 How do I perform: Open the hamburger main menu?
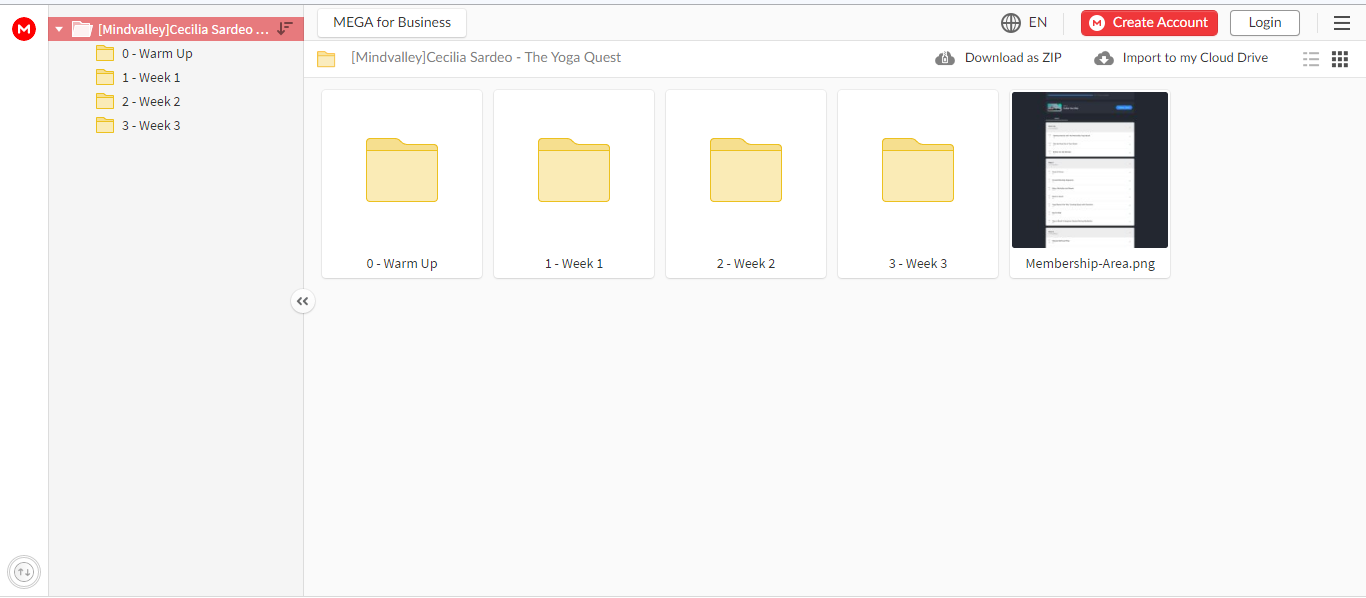coord(1342,23)
